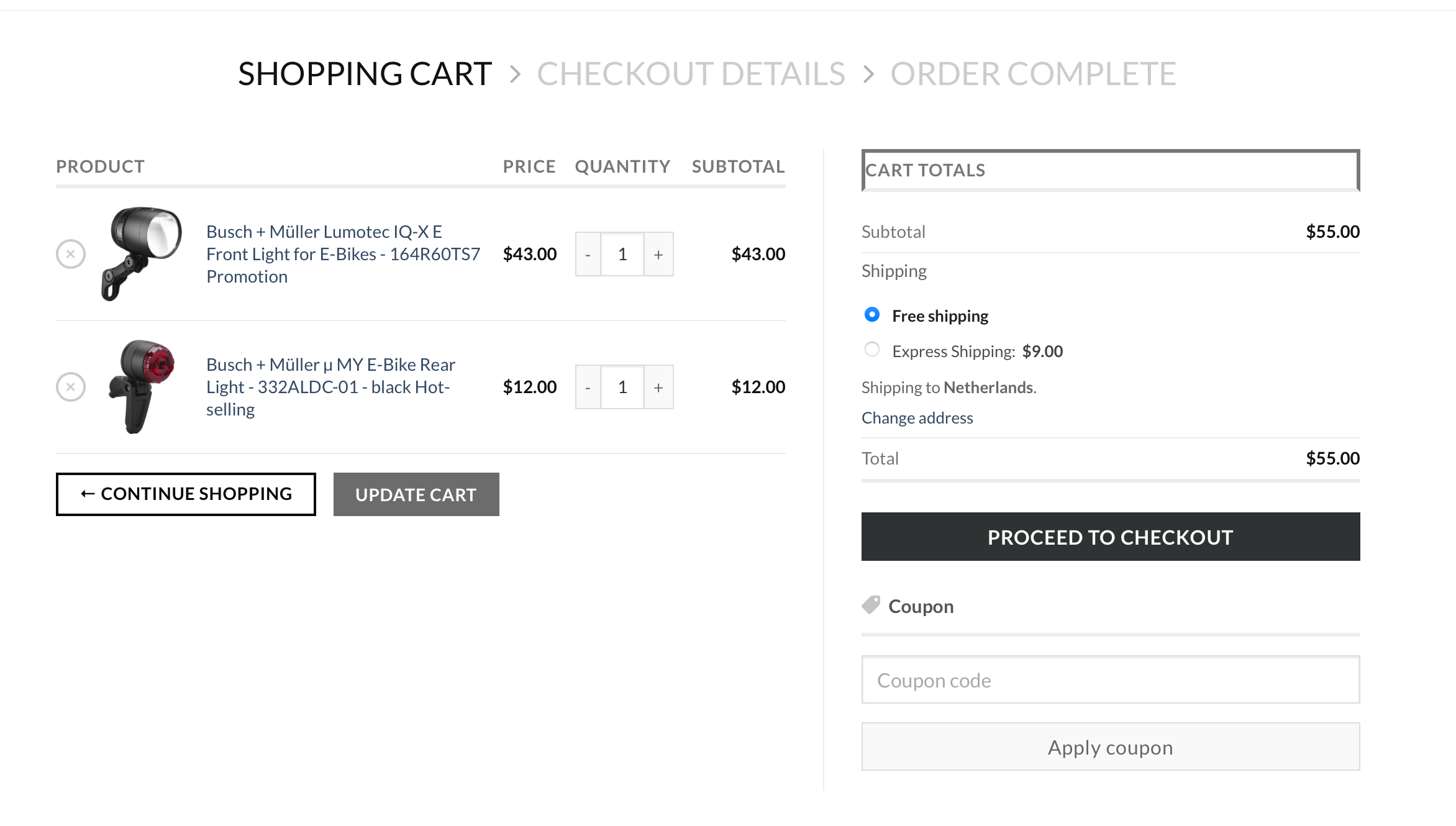Click the front light quantity field
This screenshot has width=1456, height=826.
(x=622, y=254)
